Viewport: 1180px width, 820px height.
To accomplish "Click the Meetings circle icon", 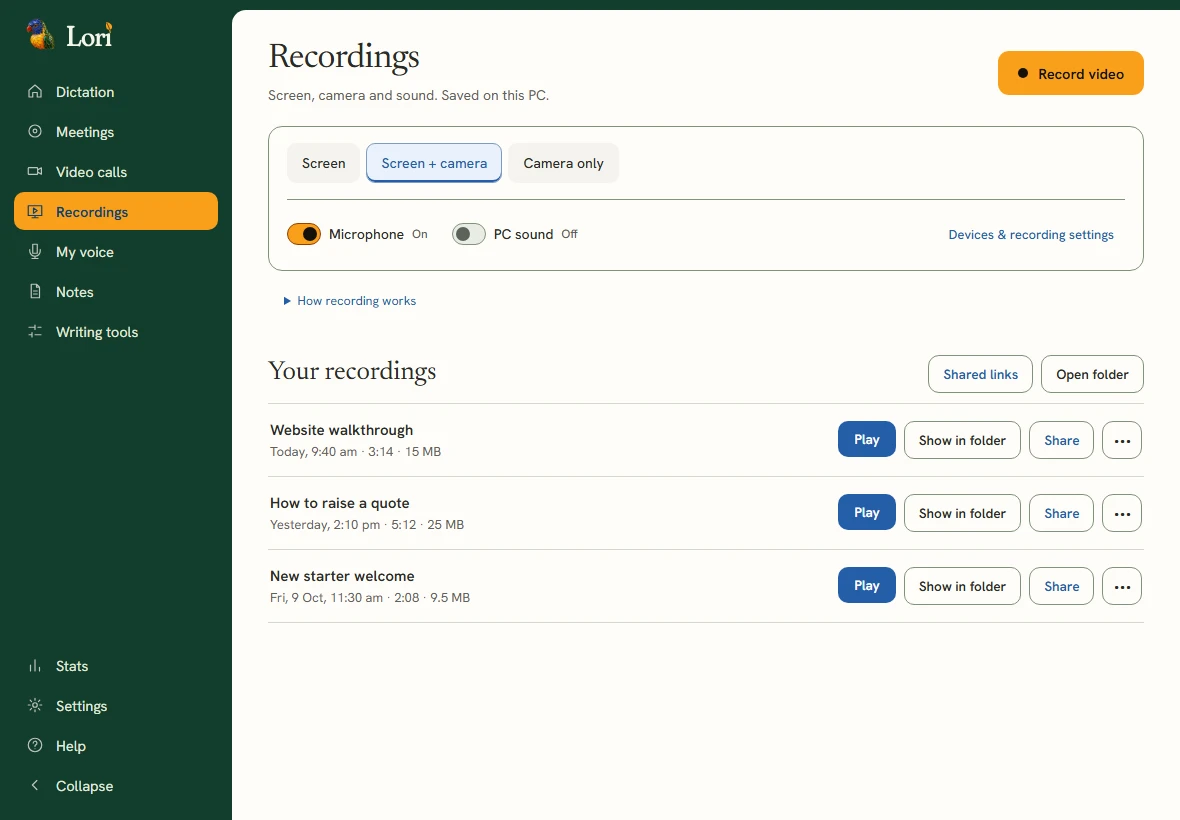I will click(x=35, y=132).
